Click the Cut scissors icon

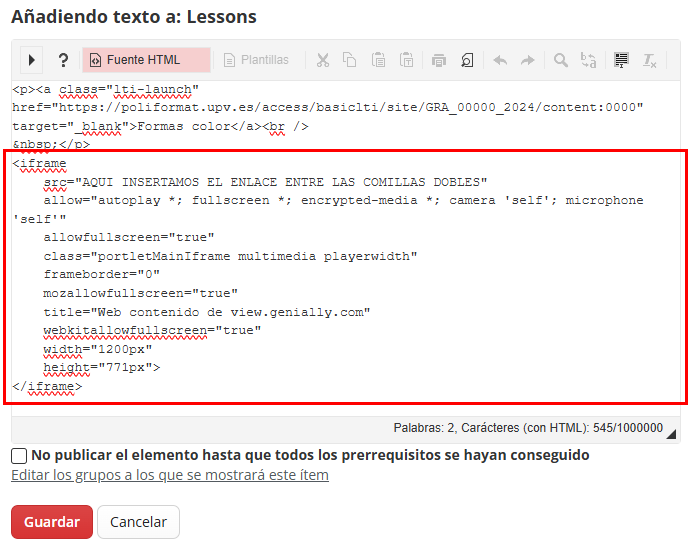[x=322, y=60]
